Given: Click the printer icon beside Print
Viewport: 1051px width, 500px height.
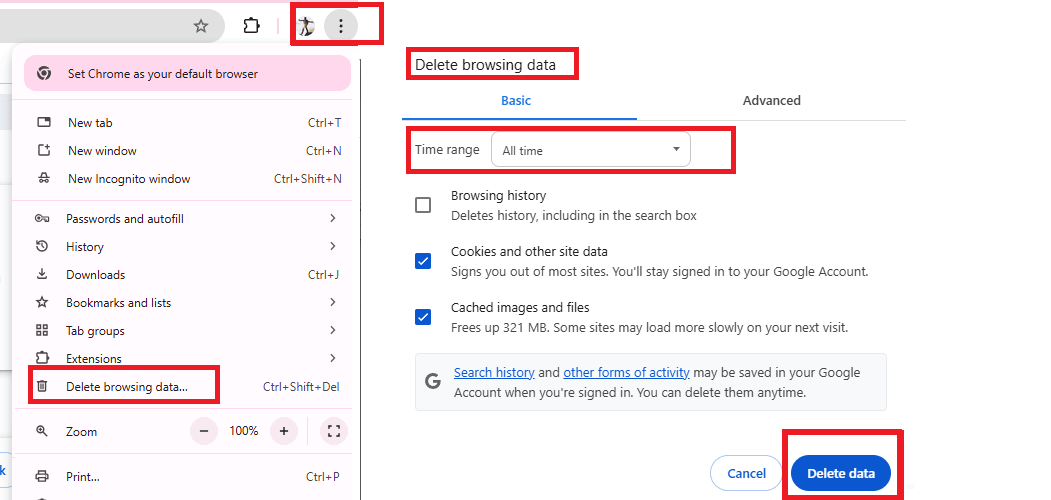Looking at the screenshot, I should [42, 477].
